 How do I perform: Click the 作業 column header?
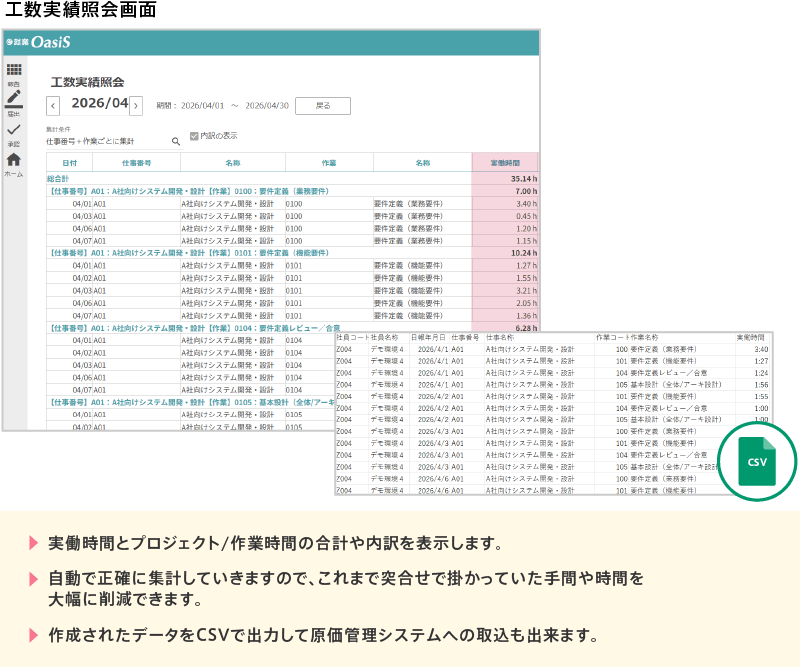pyautogui.click(x=329, y=163)
